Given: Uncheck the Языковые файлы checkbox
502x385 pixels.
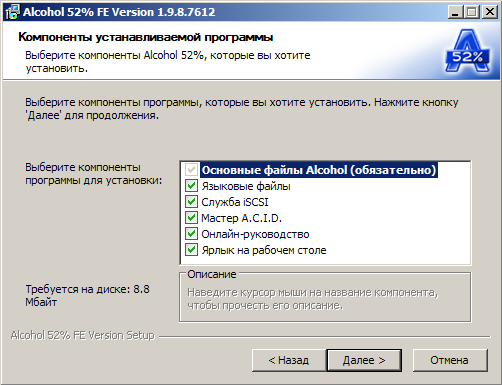Looking at the screenshot, I should click(x=191, y=186).
